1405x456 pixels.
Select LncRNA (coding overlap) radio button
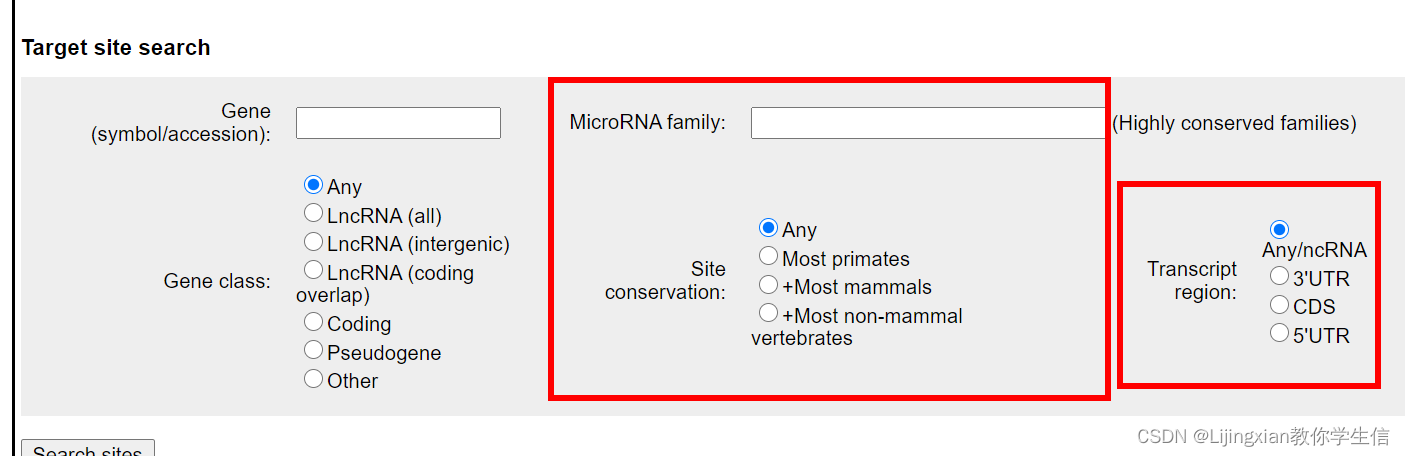click(x=314, y=270)
